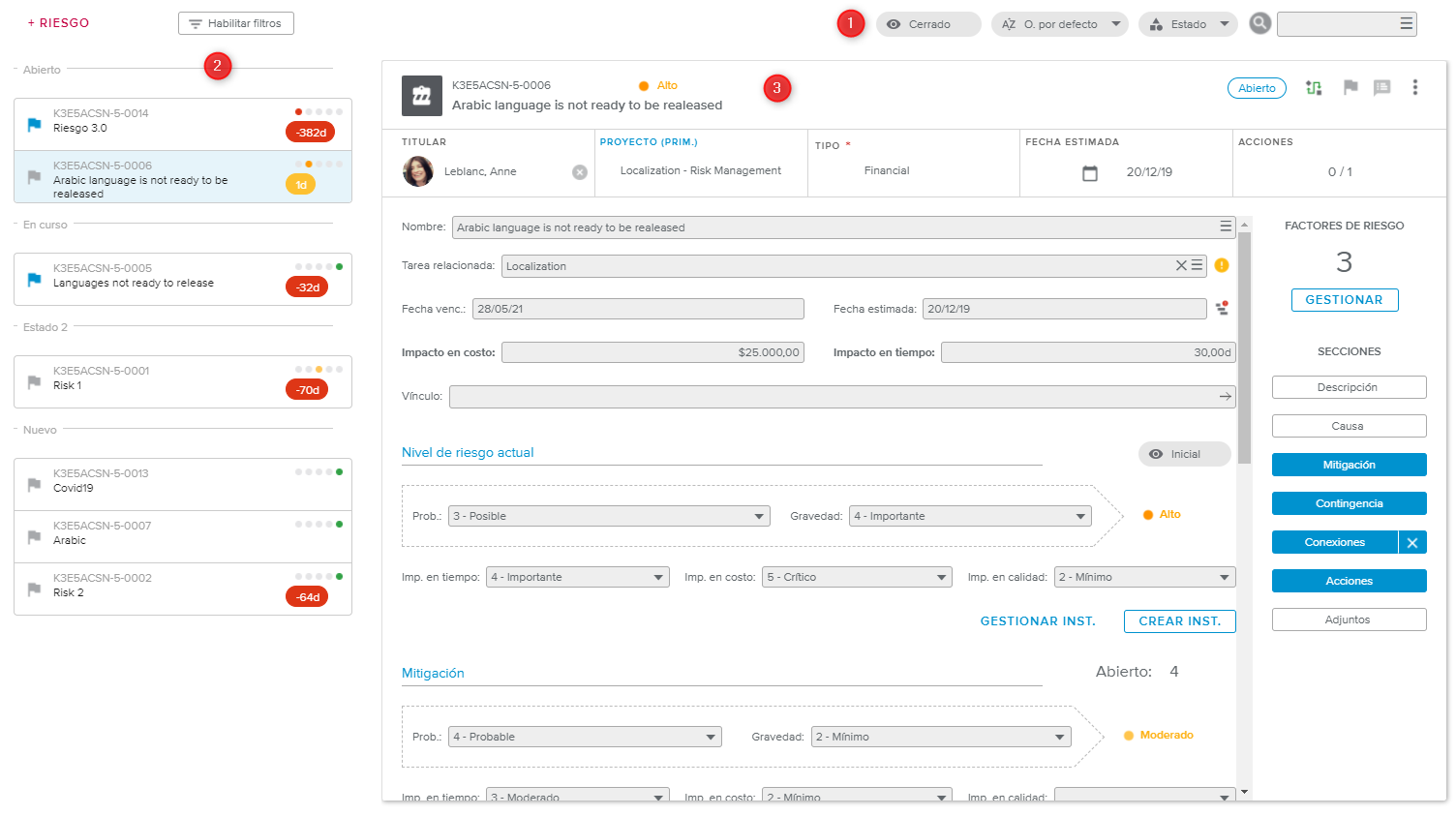Screen dimensions: 1456x816
Task: Toggle the Cerrado visibility filter
Action: [x=927, y=24]
